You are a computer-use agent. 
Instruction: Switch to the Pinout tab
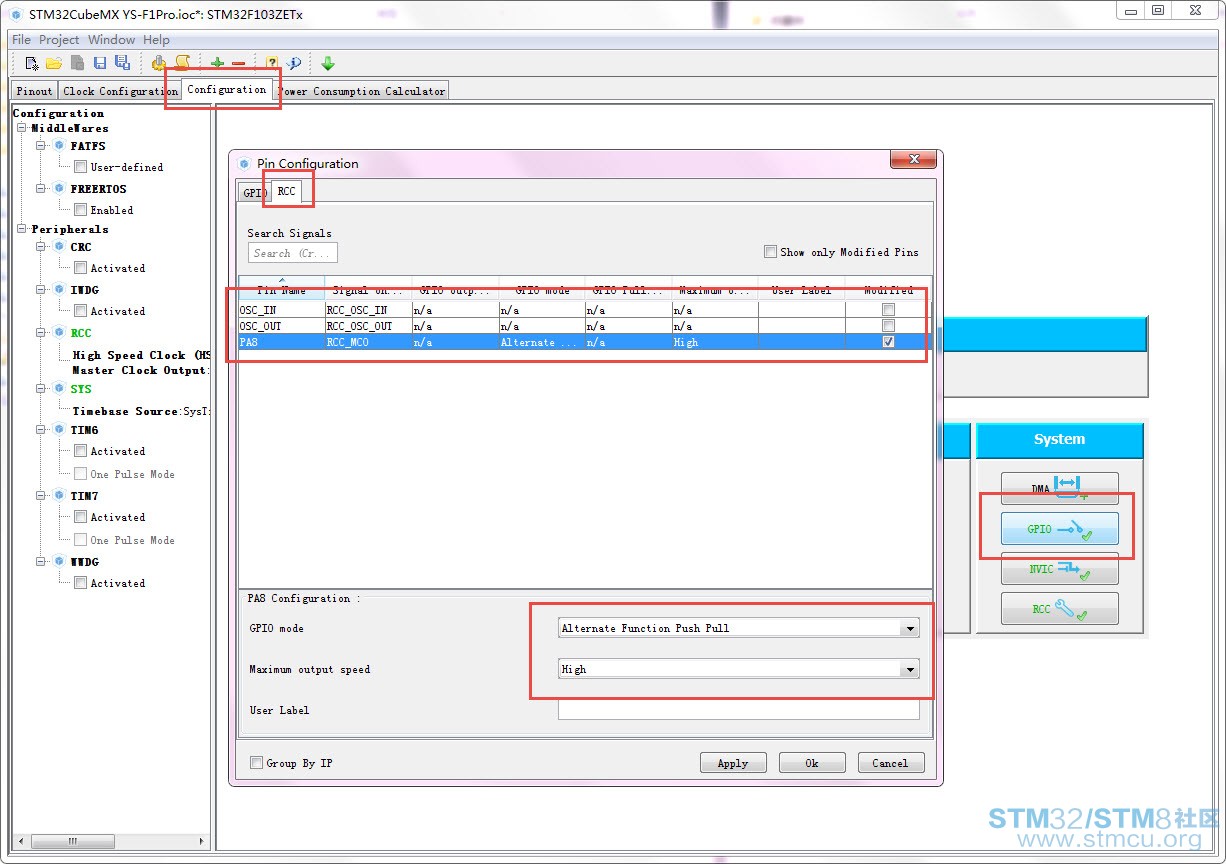34,91
